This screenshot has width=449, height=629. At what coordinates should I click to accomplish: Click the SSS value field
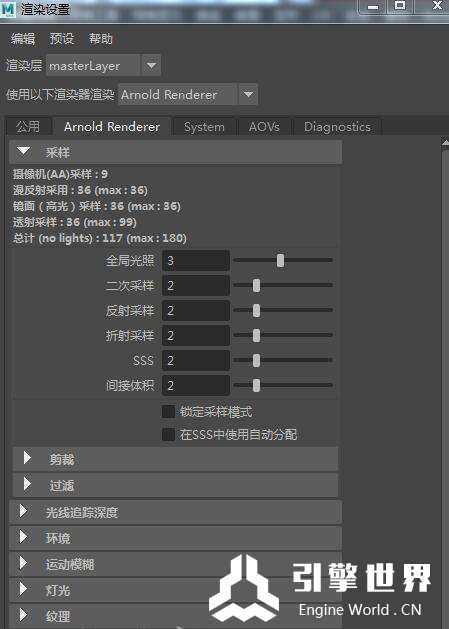point(196,360)
